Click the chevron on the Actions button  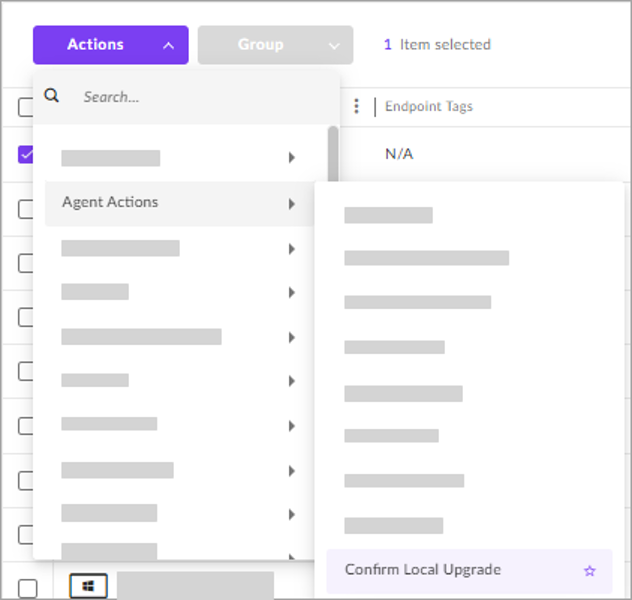[x=168, y=45]
